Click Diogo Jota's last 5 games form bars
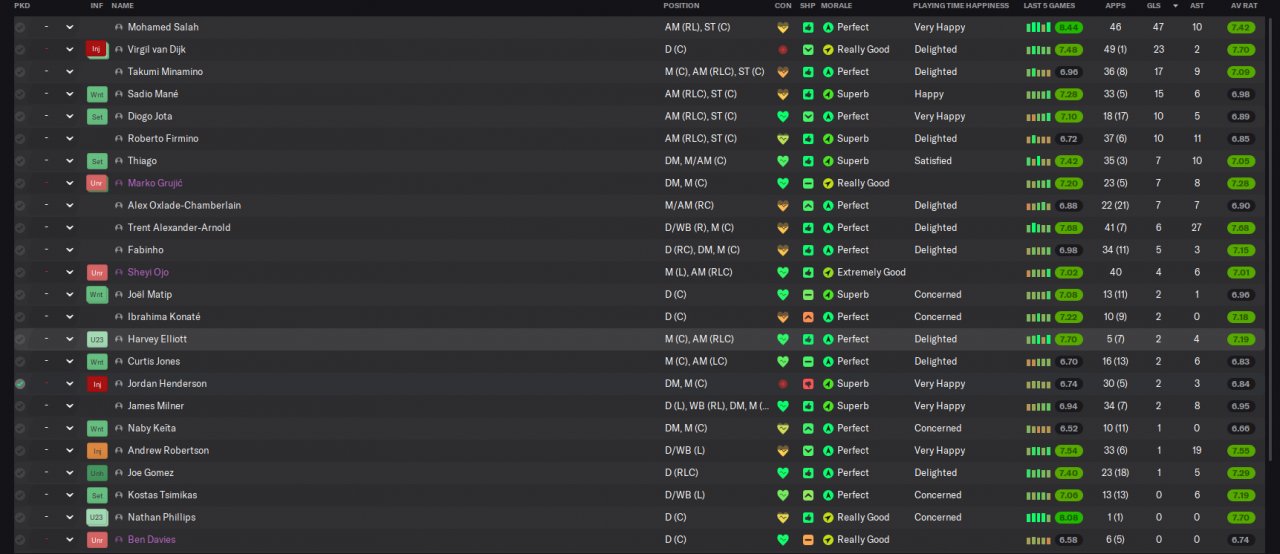Viewport: 1280px width, 554px height. click(x=1038, y=116)
